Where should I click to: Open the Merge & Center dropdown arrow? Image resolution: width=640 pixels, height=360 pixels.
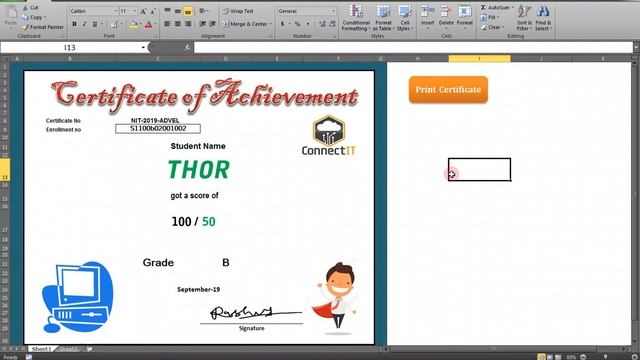tap(271, 24)
